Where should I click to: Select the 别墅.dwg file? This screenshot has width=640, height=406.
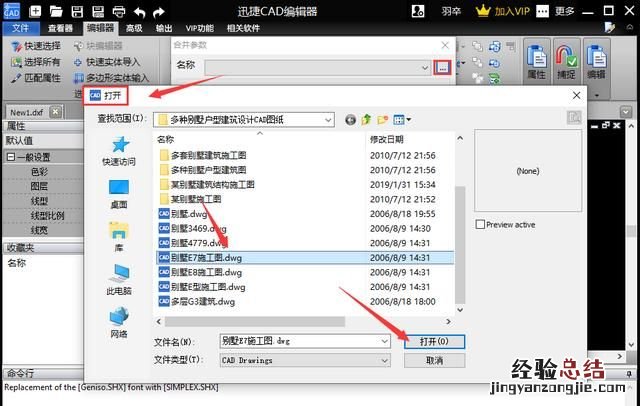point(182,214)
